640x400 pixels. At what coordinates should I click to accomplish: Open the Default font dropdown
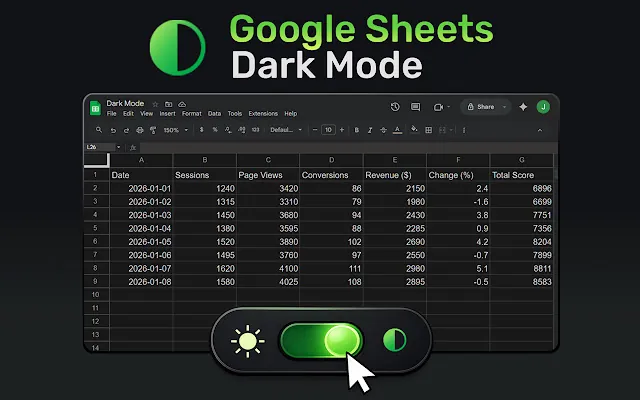[x=286, y=130]
